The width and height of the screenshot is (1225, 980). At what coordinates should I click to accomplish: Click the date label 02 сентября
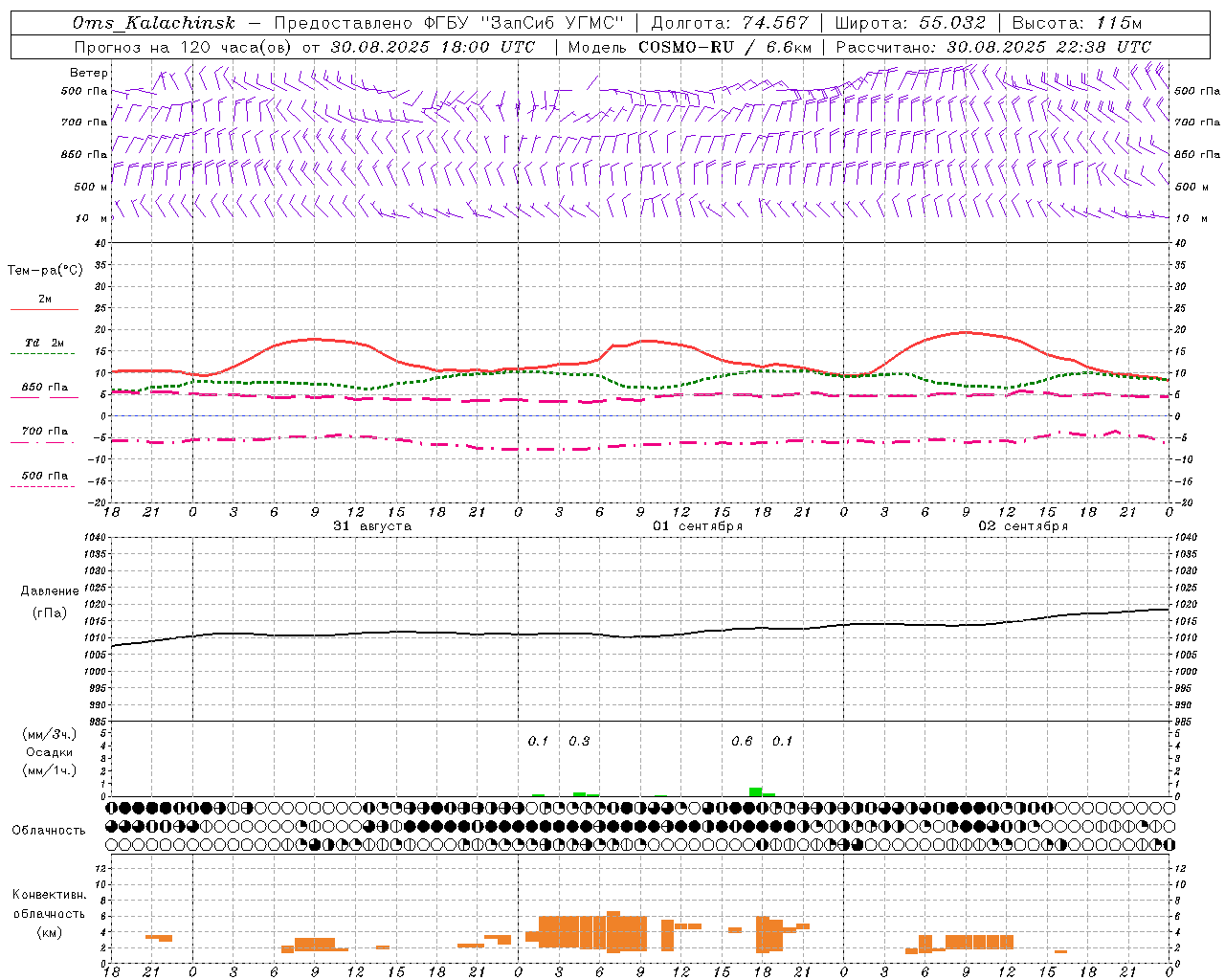1023,526
